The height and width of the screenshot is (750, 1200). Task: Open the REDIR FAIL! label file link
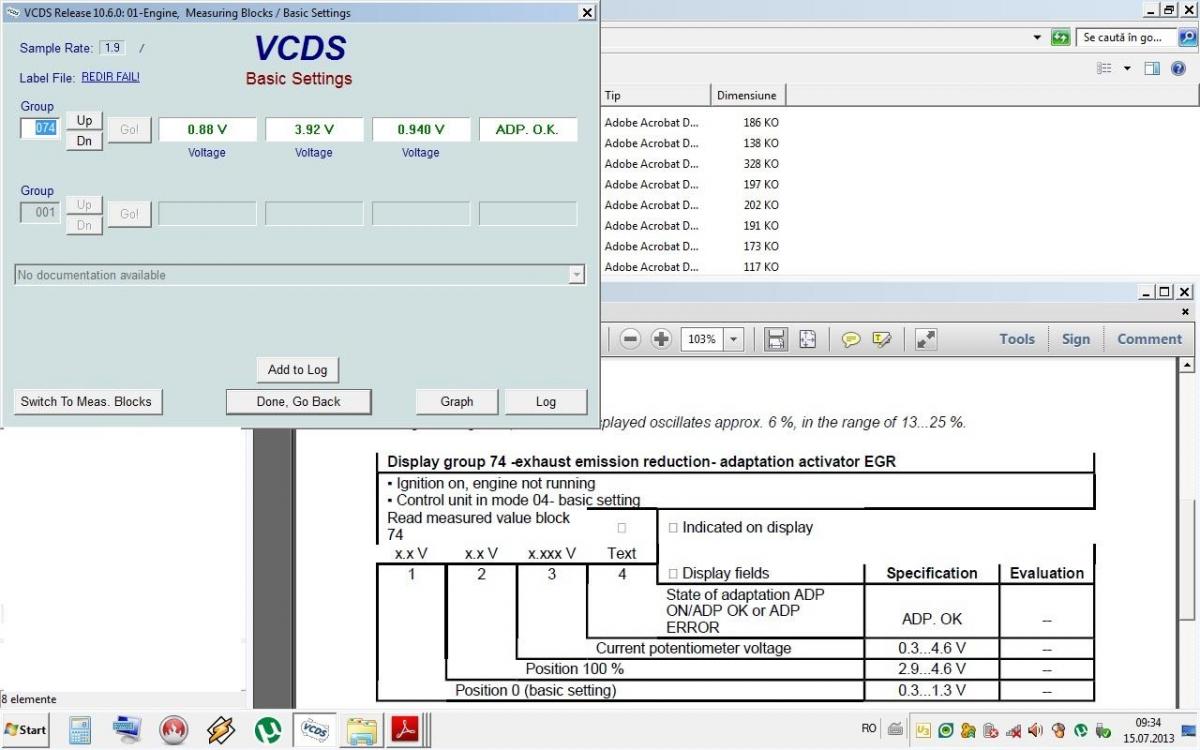click(x=110, y=77)
